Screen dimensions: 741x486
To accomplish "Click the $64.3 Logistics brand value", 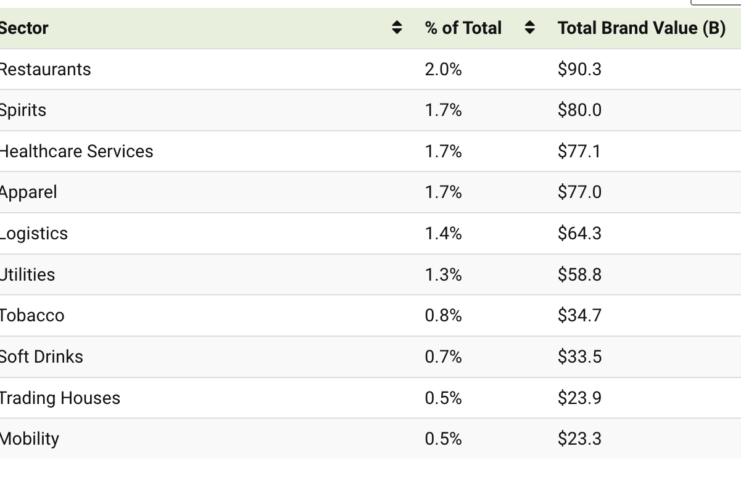I will point(579,233).
